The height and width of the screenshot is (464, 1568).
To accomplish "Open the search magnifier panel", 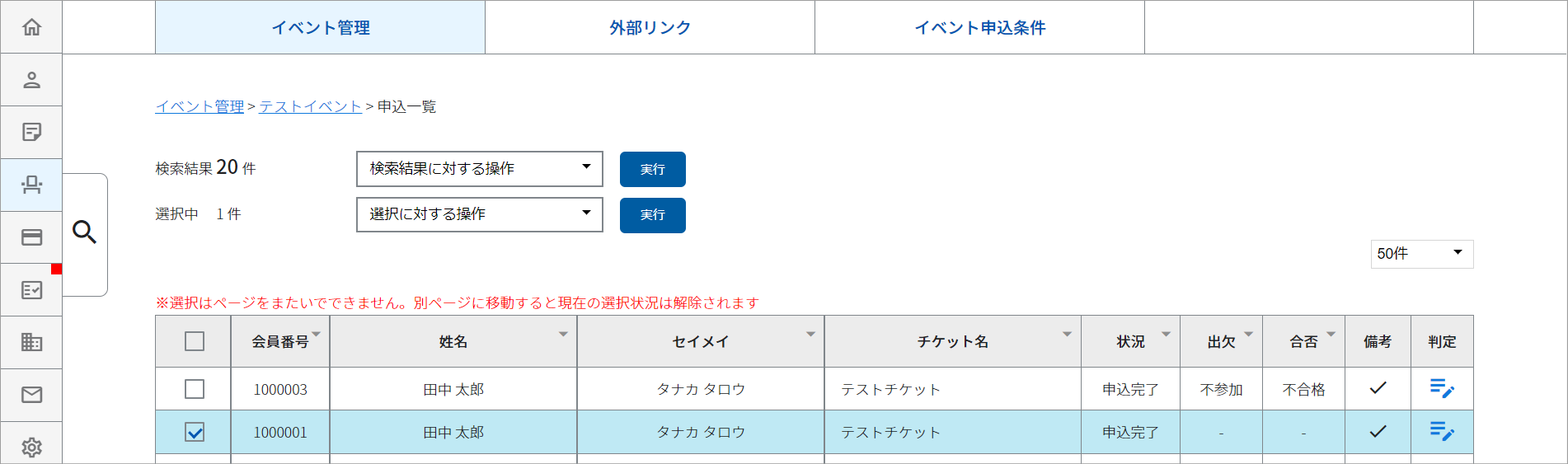I will point(84,232).
